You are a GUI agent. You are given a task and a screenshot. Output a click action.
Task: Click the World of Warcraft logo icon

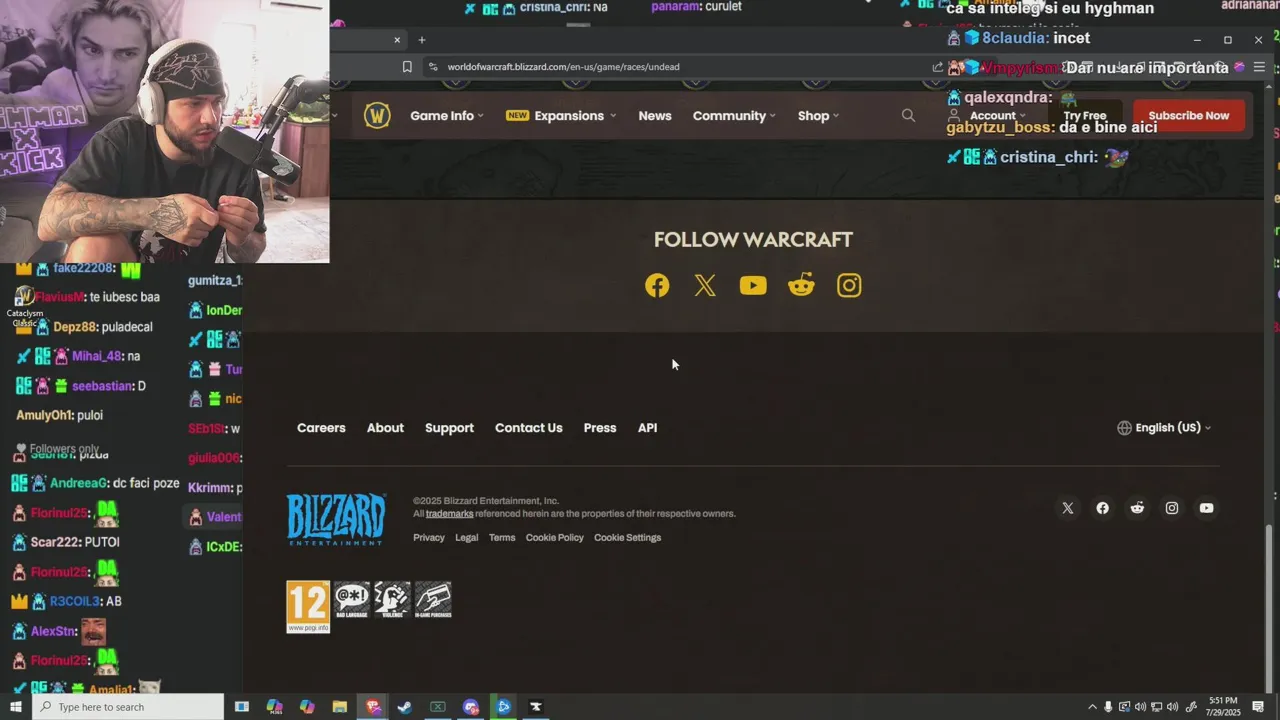377,116
